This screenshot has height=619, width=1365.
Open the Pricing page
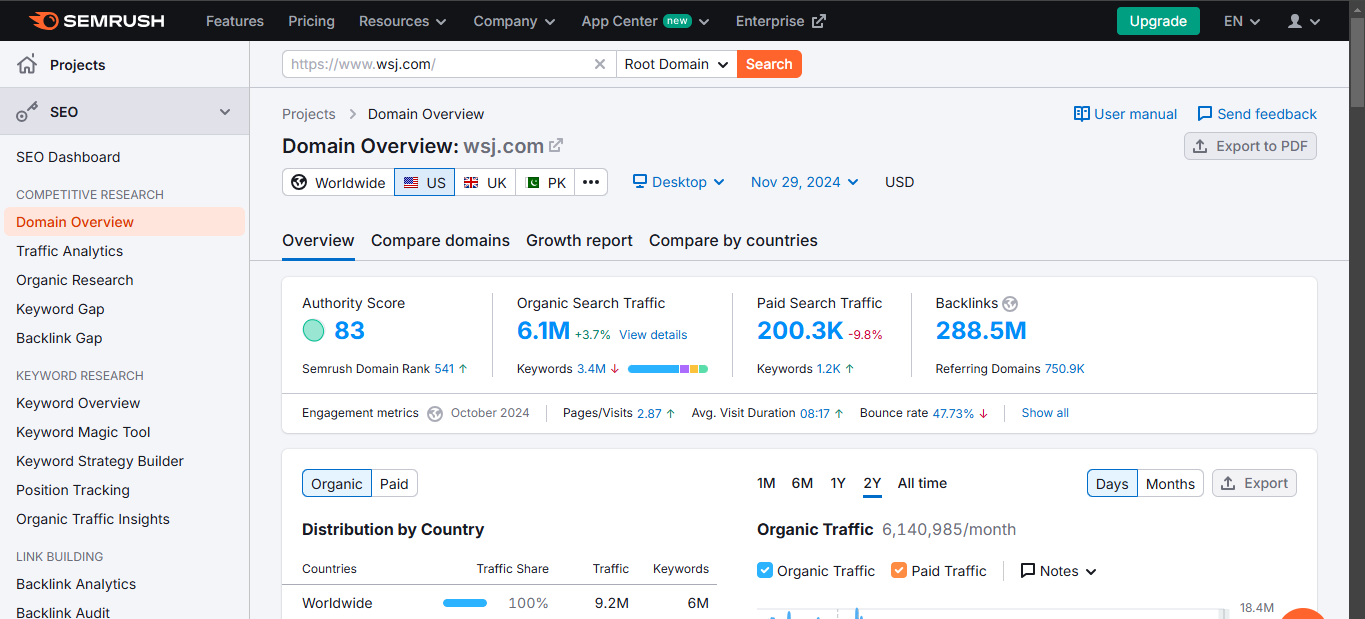(311, 21)
